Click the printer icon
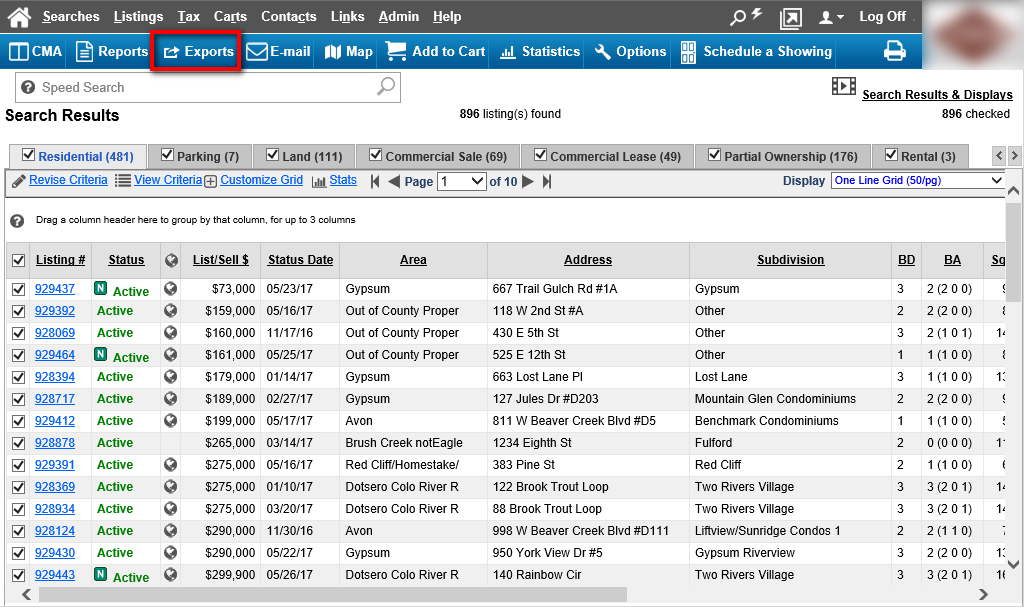The image size is (1024, 607). [895, 51]
